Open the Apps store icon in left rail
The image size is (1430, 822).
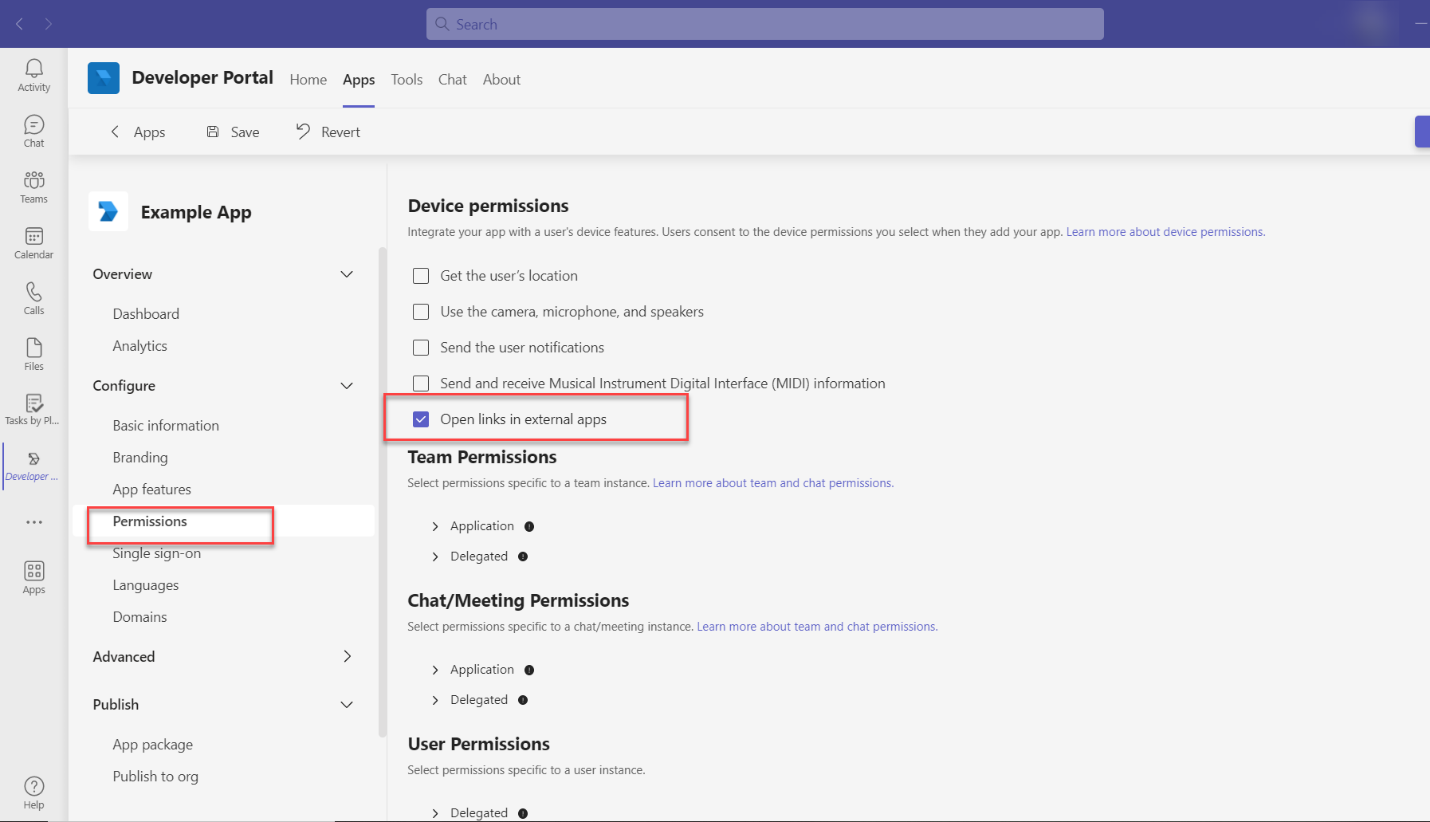(x=34, y=578)
